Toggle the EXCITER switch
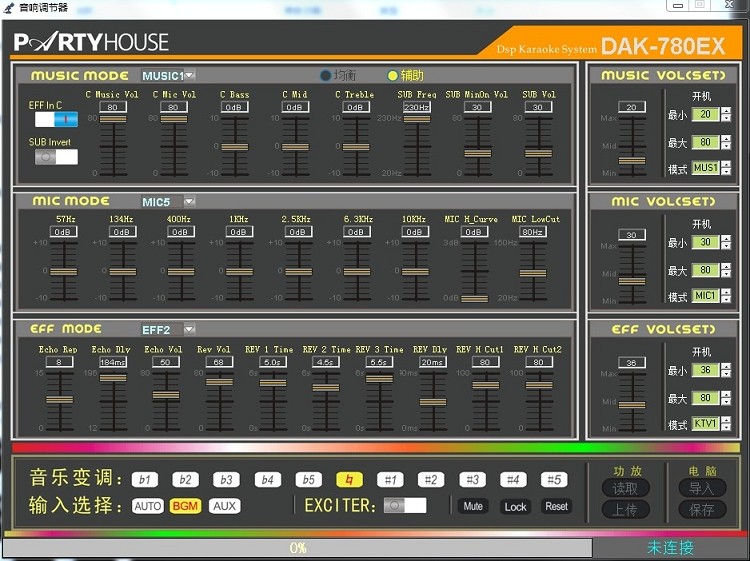Viewport: 750px width, 561px height. point(405,506)
